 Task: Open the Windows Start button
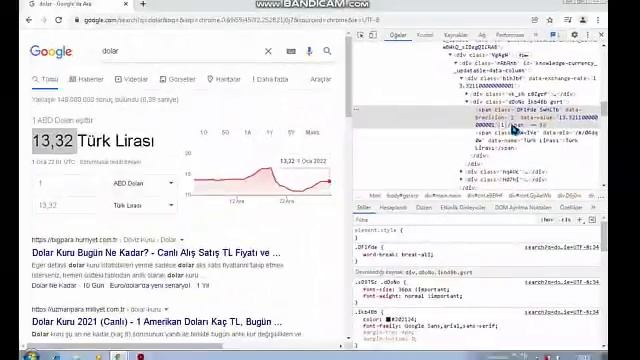point(31,356)
